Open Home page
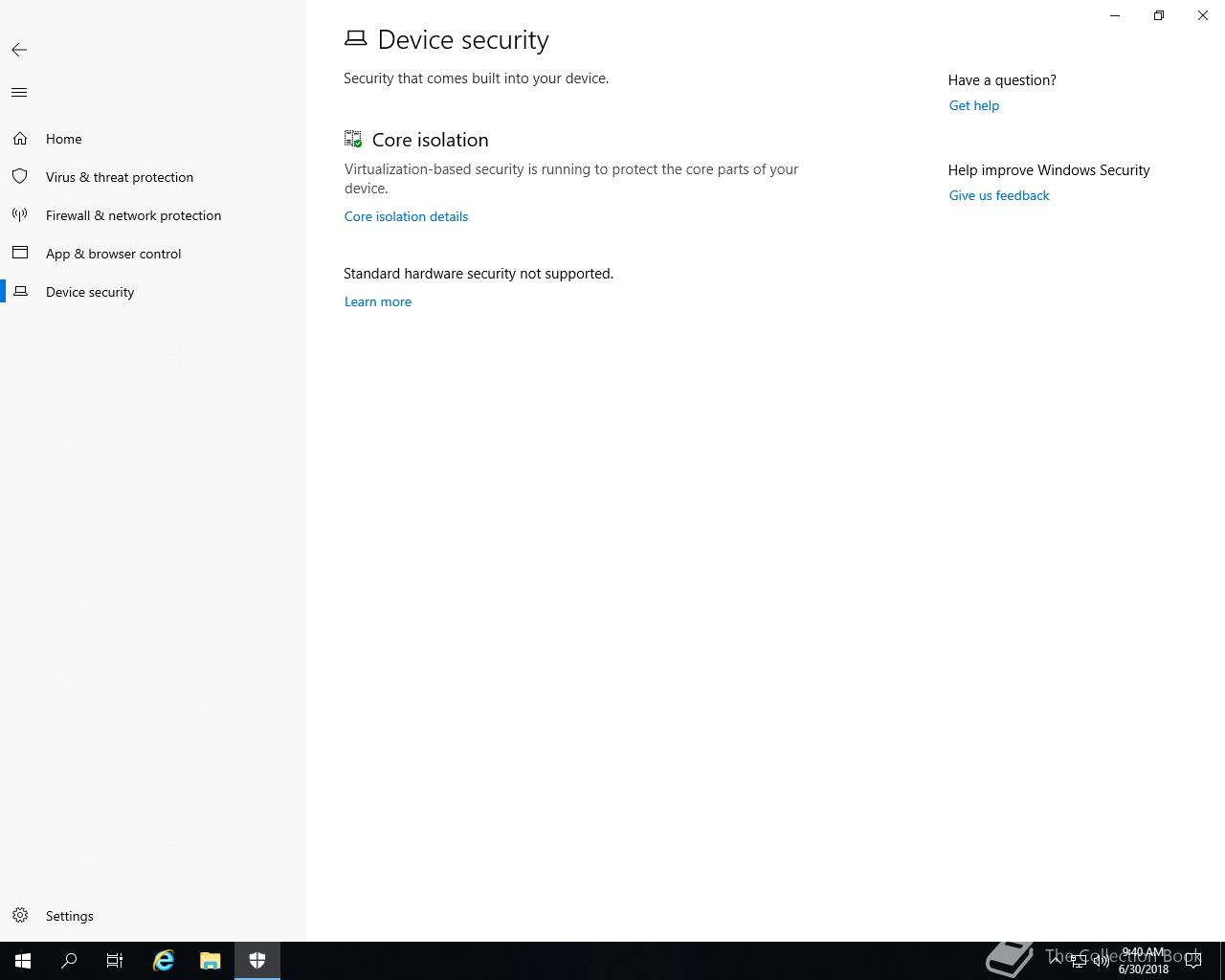This screenshot has width=1225, height=980. pos(153,139)
